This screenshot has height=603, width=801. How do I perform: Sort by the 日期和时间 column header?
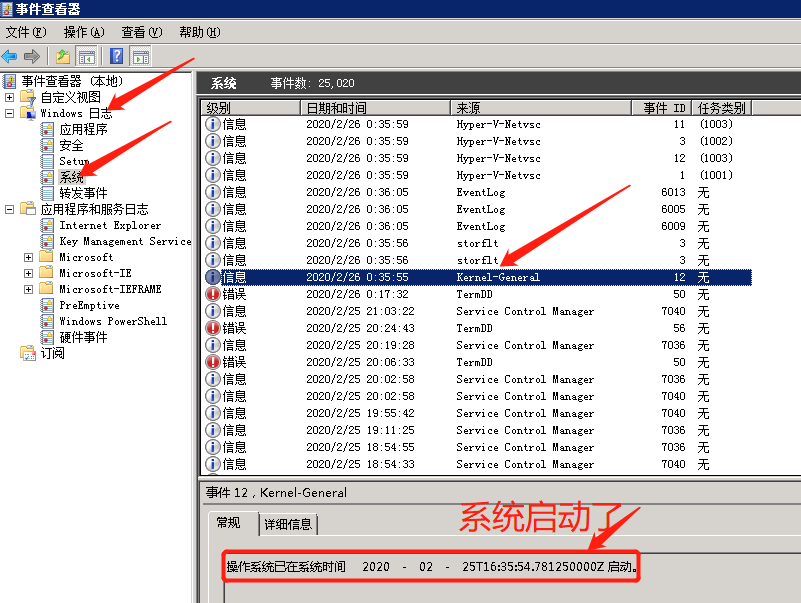click(x=375, y=108)
